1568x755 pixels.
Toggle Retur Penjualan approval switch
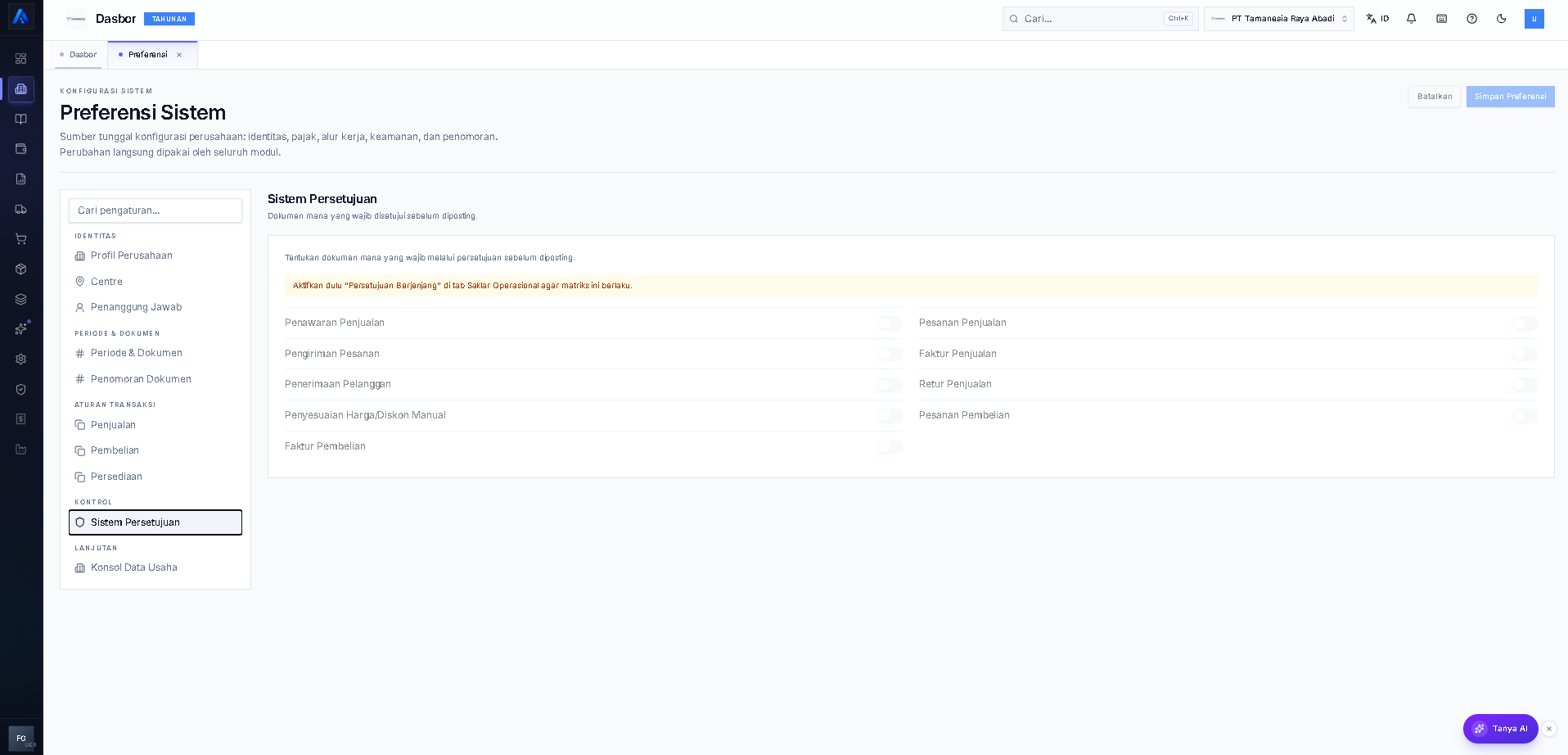click(x=1525, y=384)
